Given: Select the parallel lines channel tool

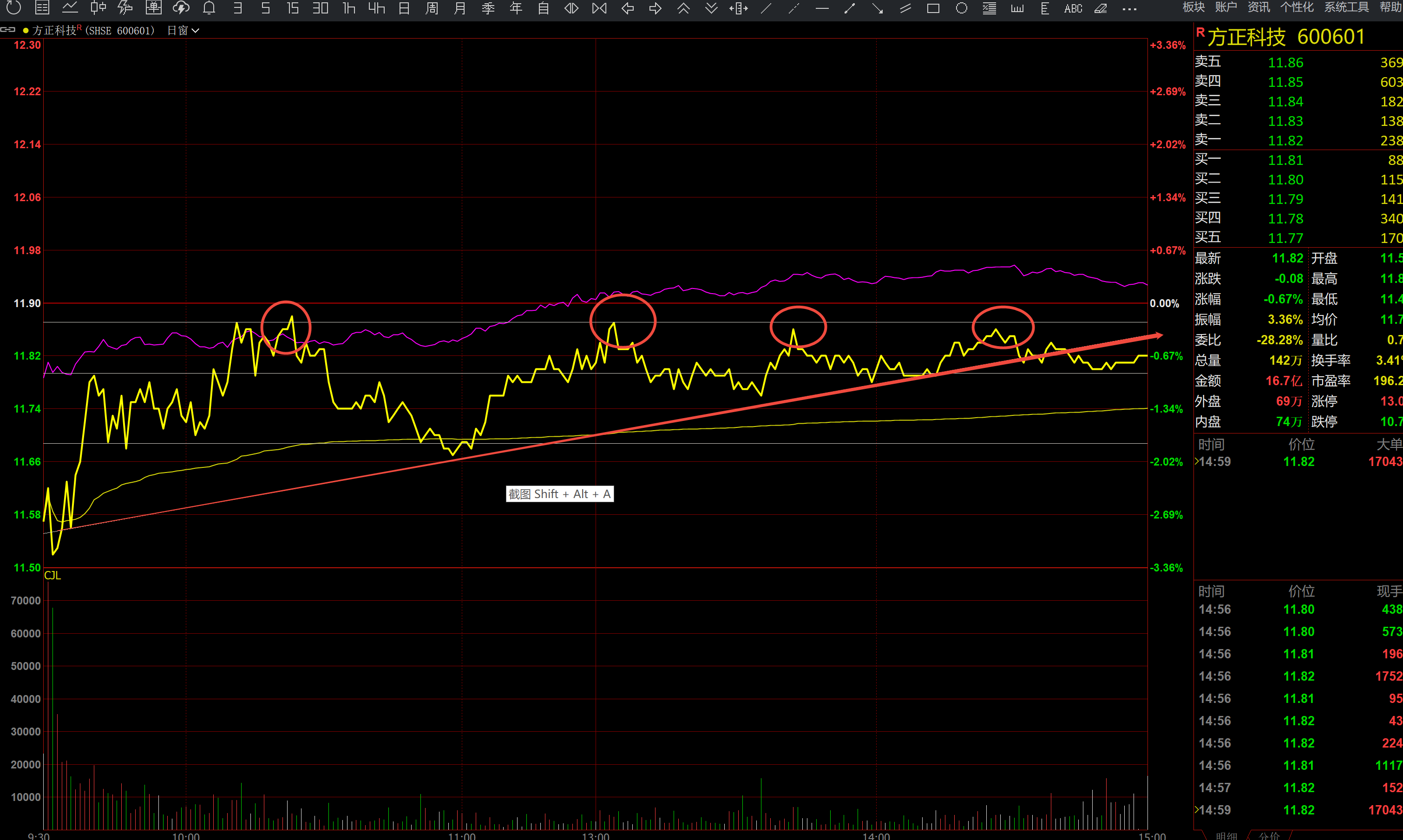Looking at the screenshot, I should 905,8.
